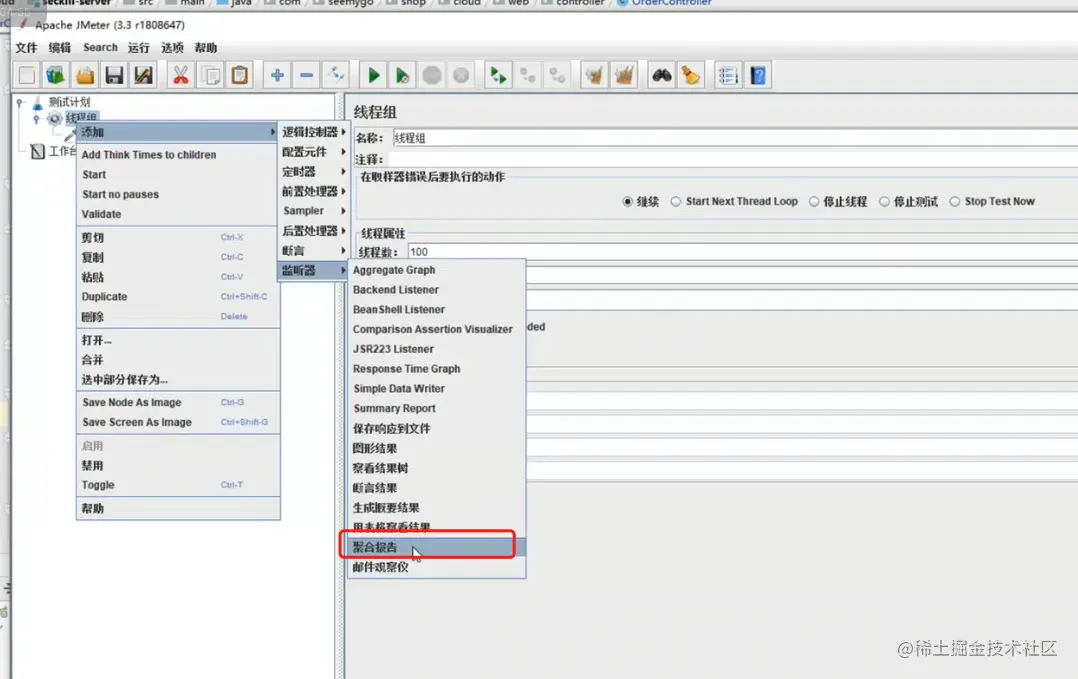Viewport: 1078px width, 679px height.
Task: Expand the 后置处理器 submenu
Action: click(x=314, y=231)
